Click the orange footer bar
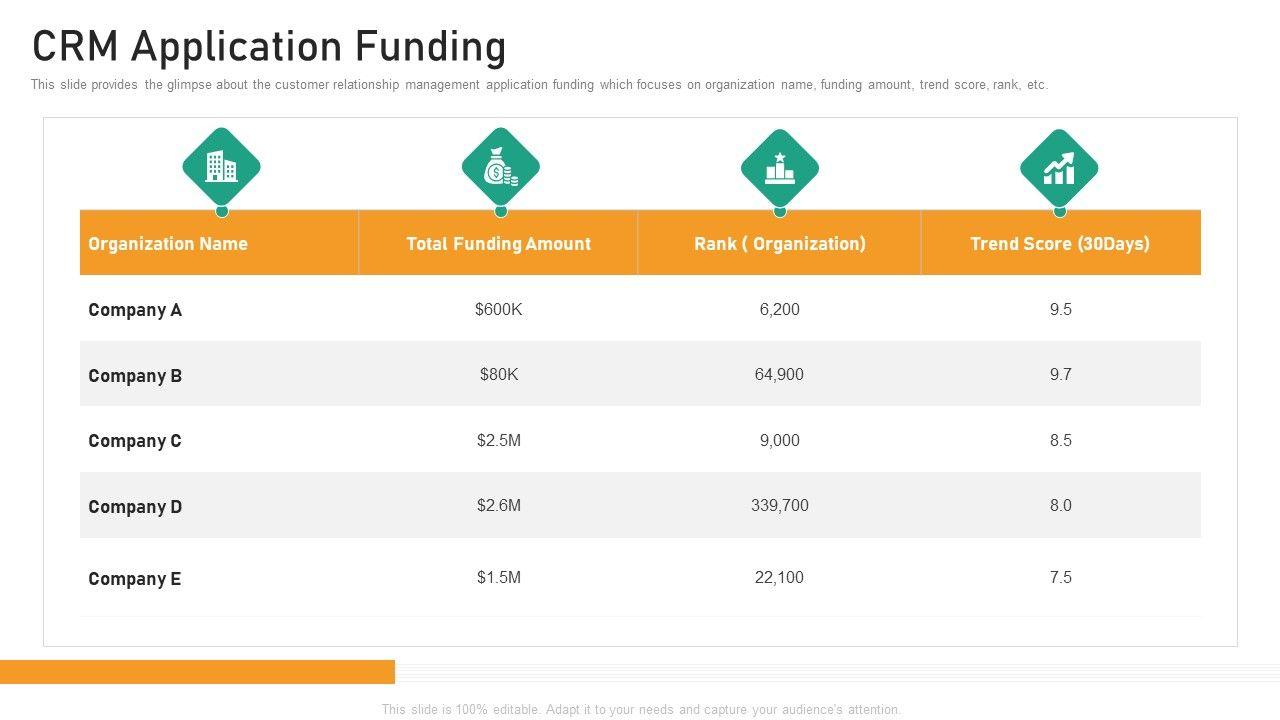This screenshot has height=720, width=1280. (197, 671)
